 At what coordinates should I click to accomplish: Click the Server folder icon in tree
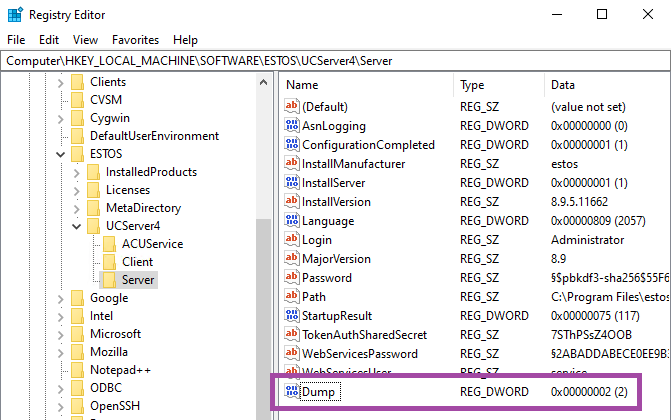point(110,280)
